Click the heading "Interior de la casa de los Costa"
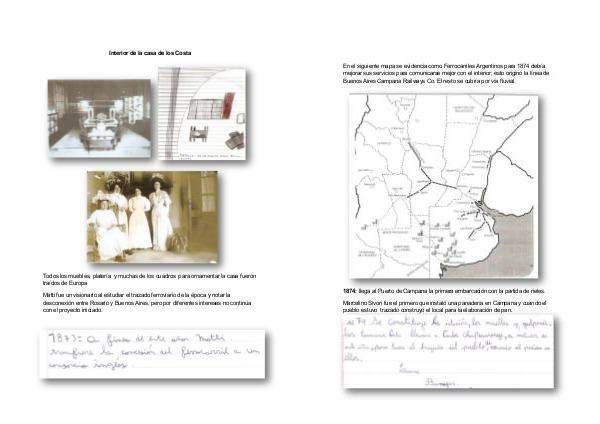 (x=150, y=53)
